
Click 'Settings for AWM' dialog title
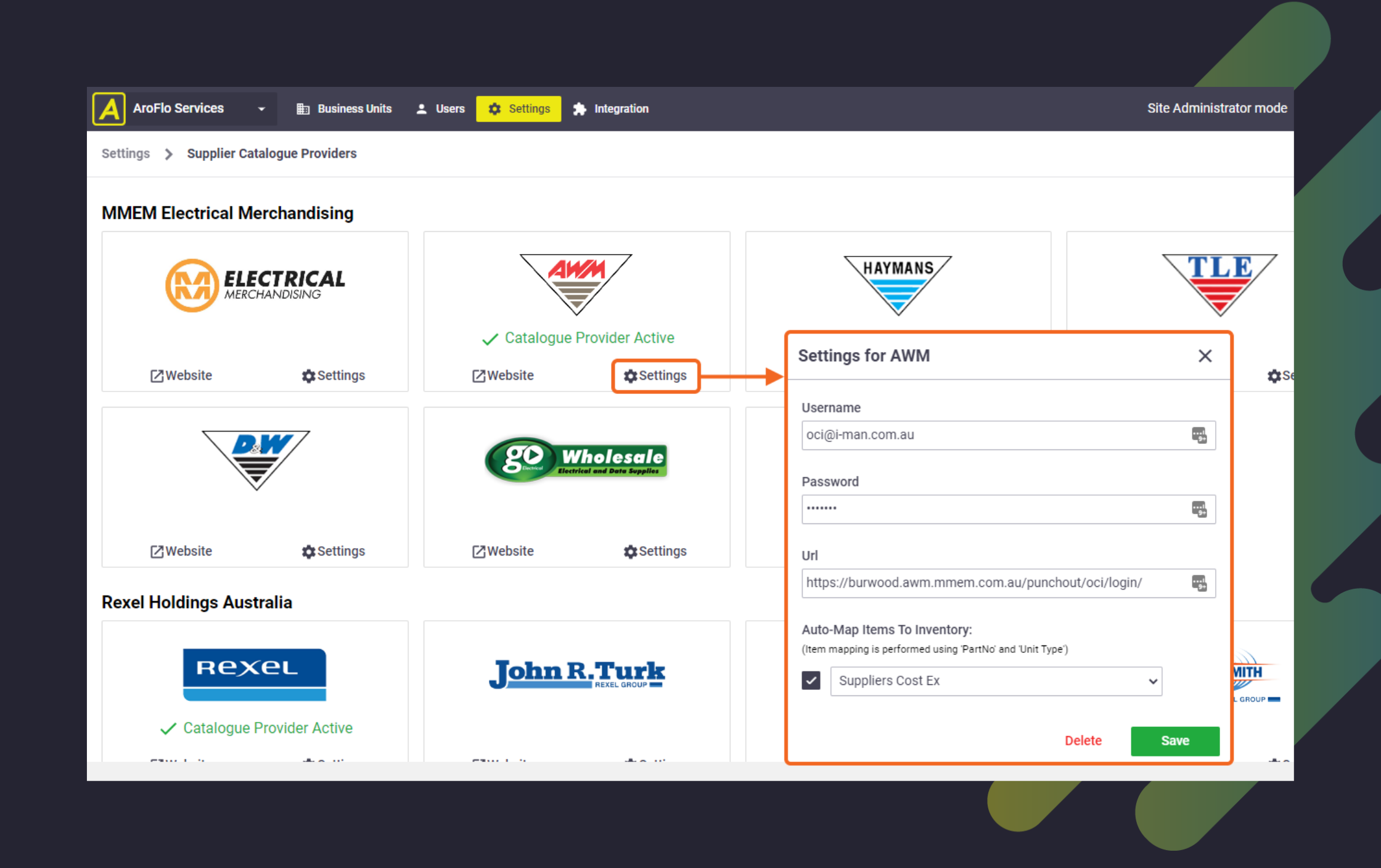pyautogui.click(x=864, y=356)
